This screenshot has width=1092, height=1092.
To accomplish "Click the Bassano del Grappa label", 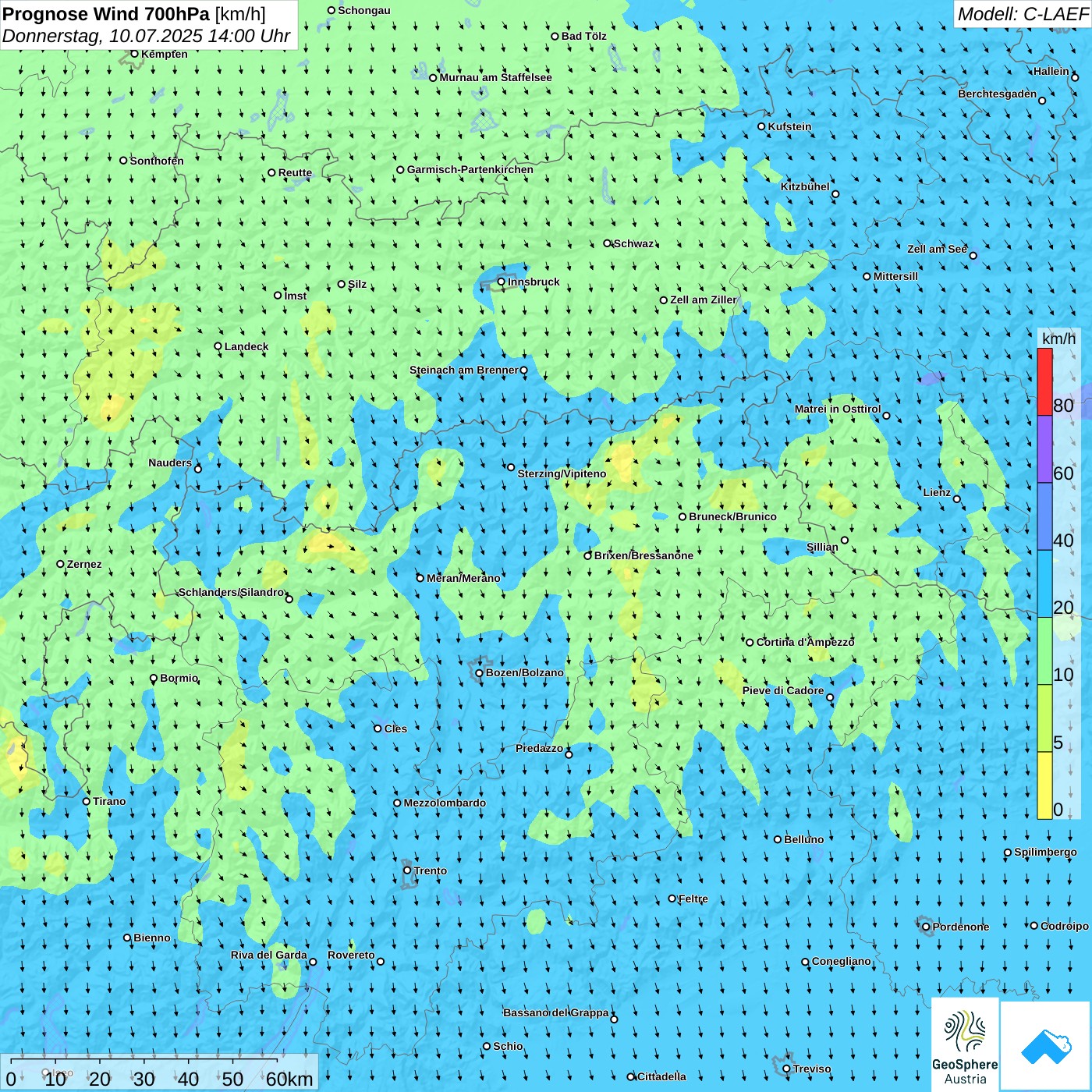I will click(556, 1012).
